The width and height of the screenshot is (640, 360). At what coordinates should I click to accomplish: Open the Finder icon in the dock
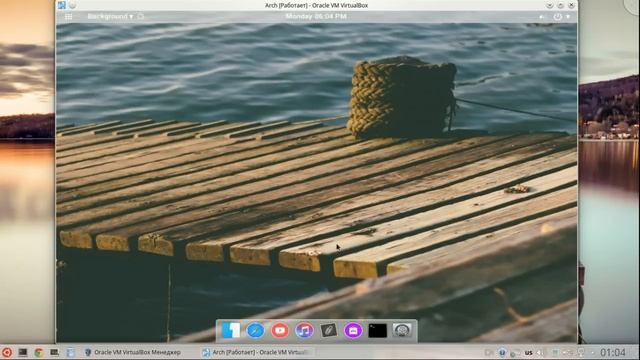231,330
